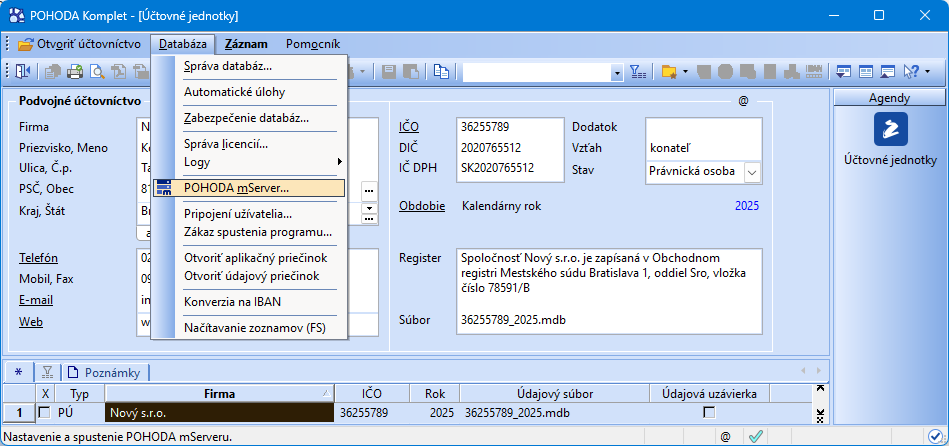Switch to the Poznámky tab
Viewport: 949px width, 446px height.
click(108, 372)
